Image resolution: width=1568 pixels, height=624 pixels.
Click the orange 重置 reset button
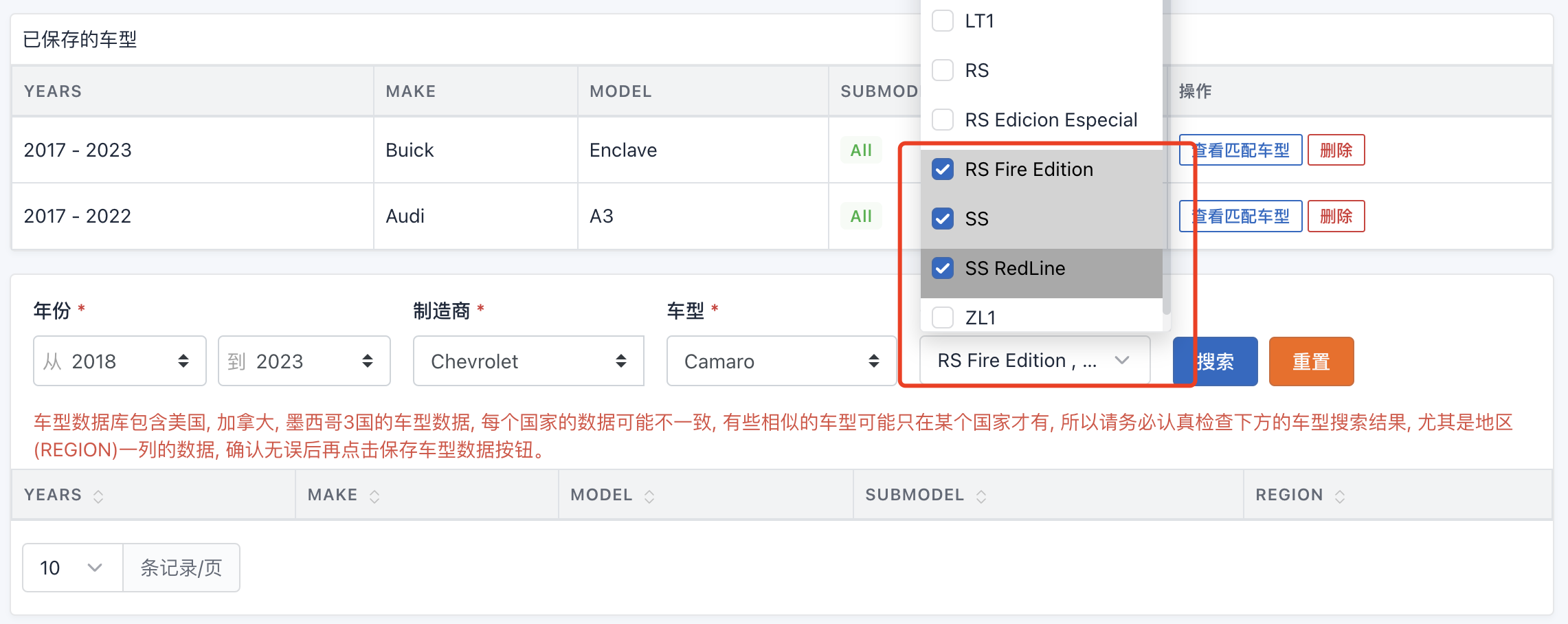point(1311,361)
